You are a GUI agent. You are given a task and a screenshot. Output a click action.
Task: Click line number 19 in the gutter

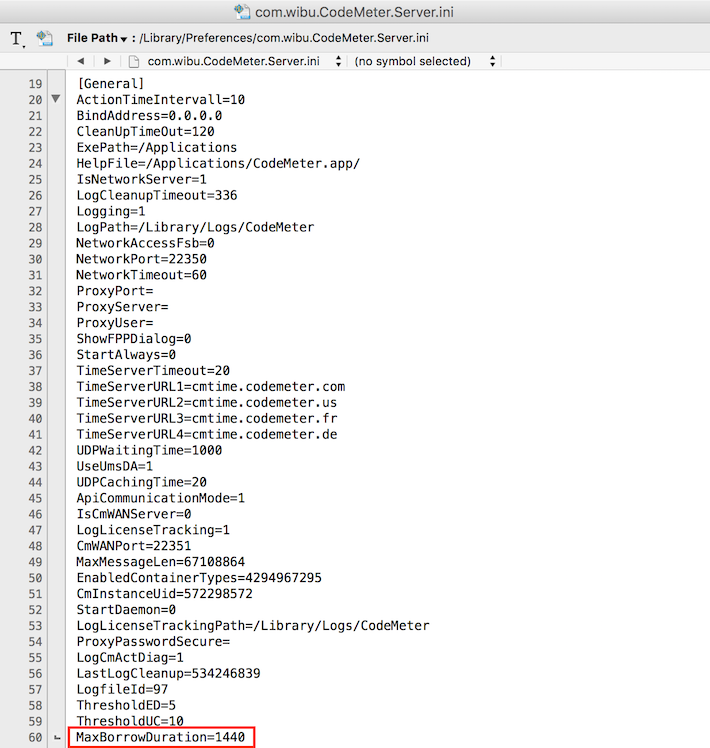pyautogui.click(x=35, y=84)
